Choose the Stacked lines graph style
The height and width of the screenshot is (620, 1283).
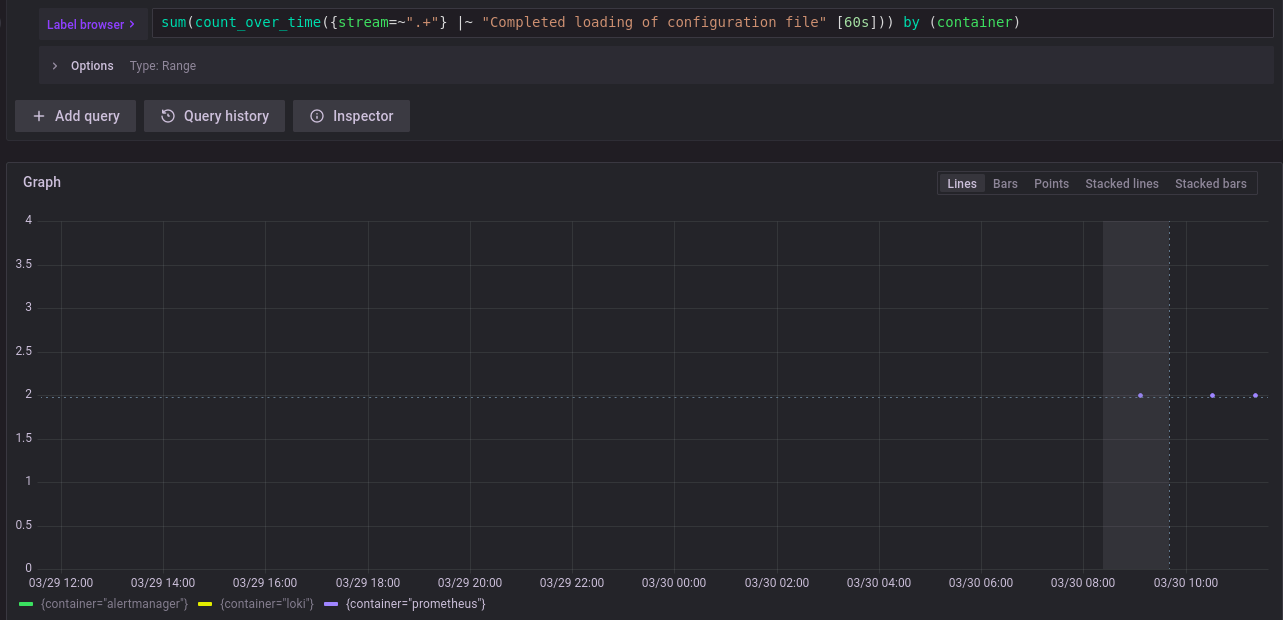tap(1122, 184)
